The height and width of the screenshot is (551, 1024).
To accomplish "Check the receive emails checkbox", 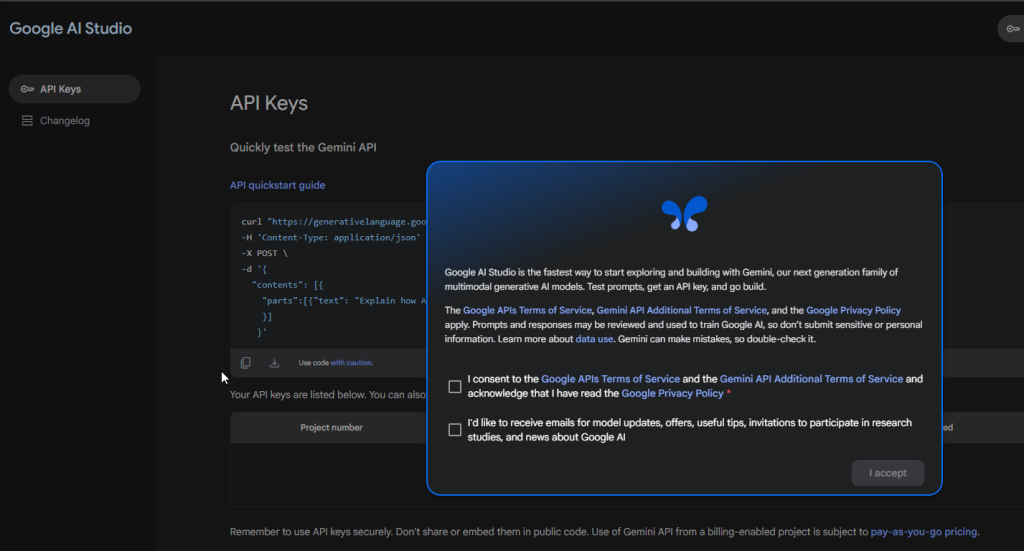I will click(x=455, y=430).
